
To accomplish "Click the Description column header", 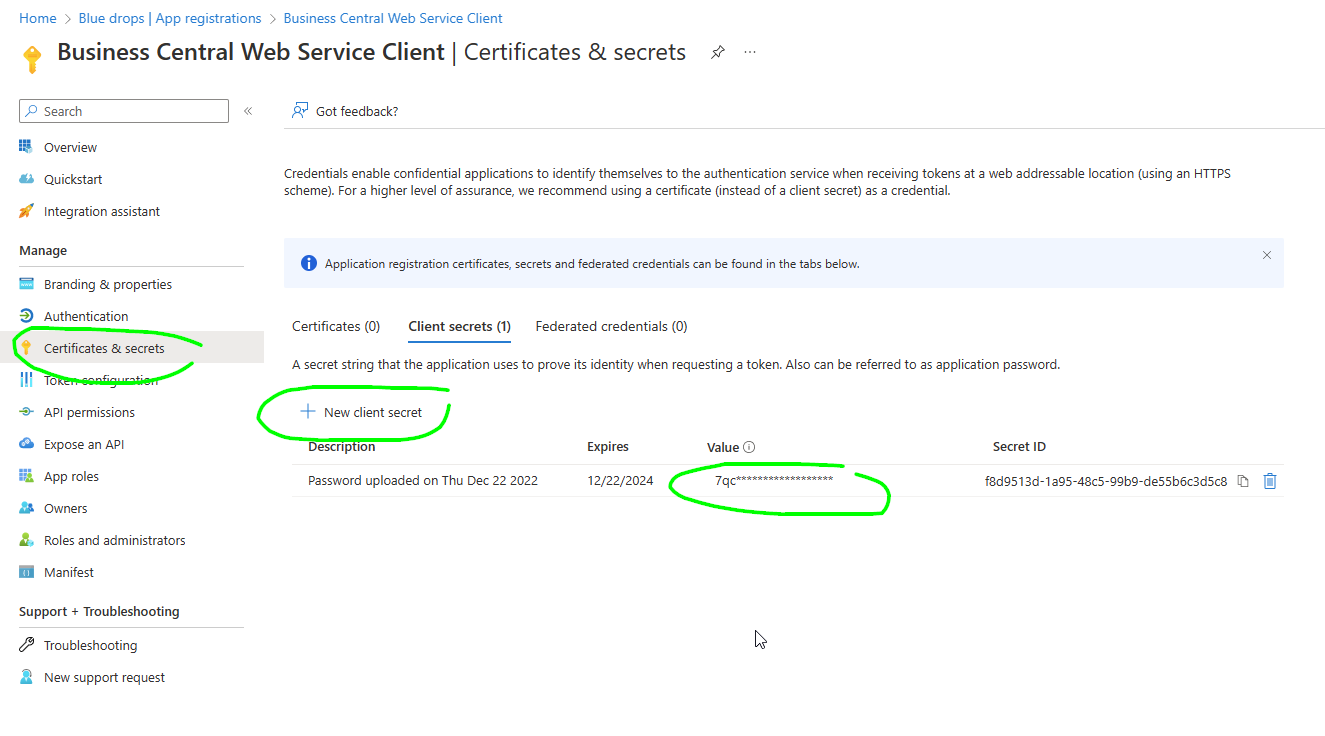I will (342, 447).
